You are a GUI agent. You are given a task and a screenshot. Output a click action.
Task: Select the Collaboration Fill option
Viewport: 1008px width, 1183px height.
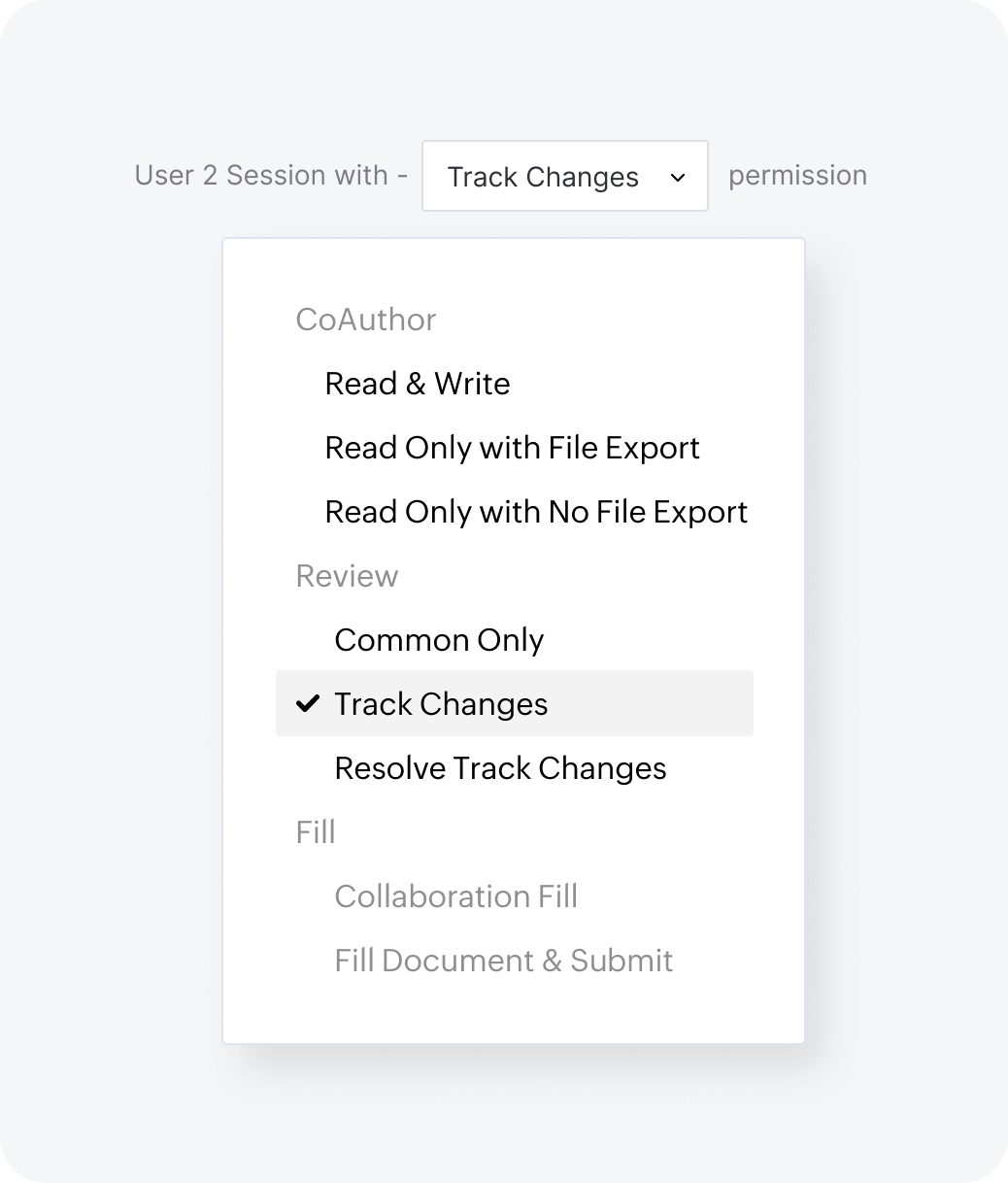pos(455,896)
